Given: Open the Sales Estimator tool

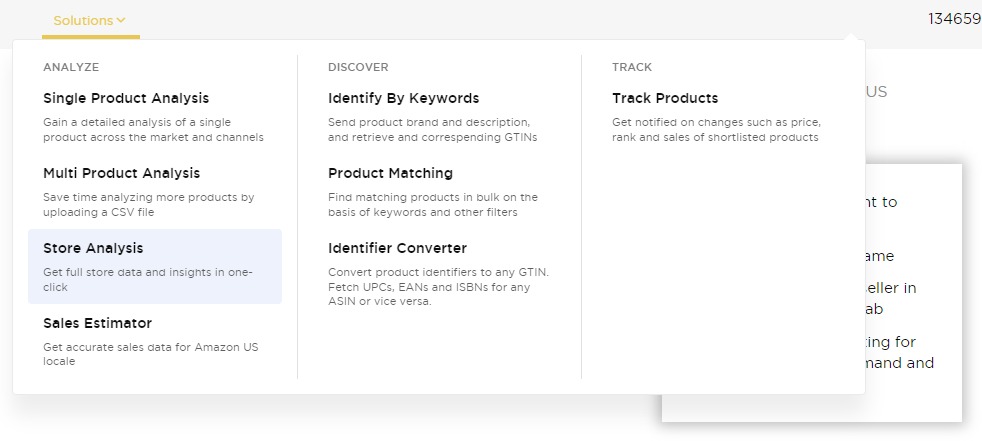Looking at the screenshot, I should point(97,323).
